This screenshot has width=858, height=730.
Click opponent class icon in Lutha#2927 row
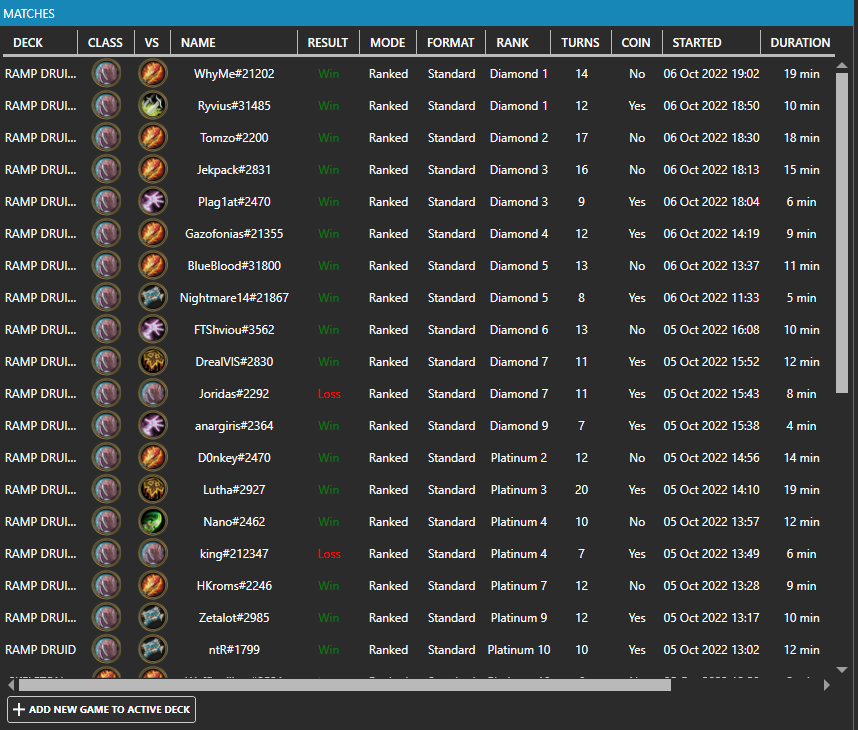(153, 490)
